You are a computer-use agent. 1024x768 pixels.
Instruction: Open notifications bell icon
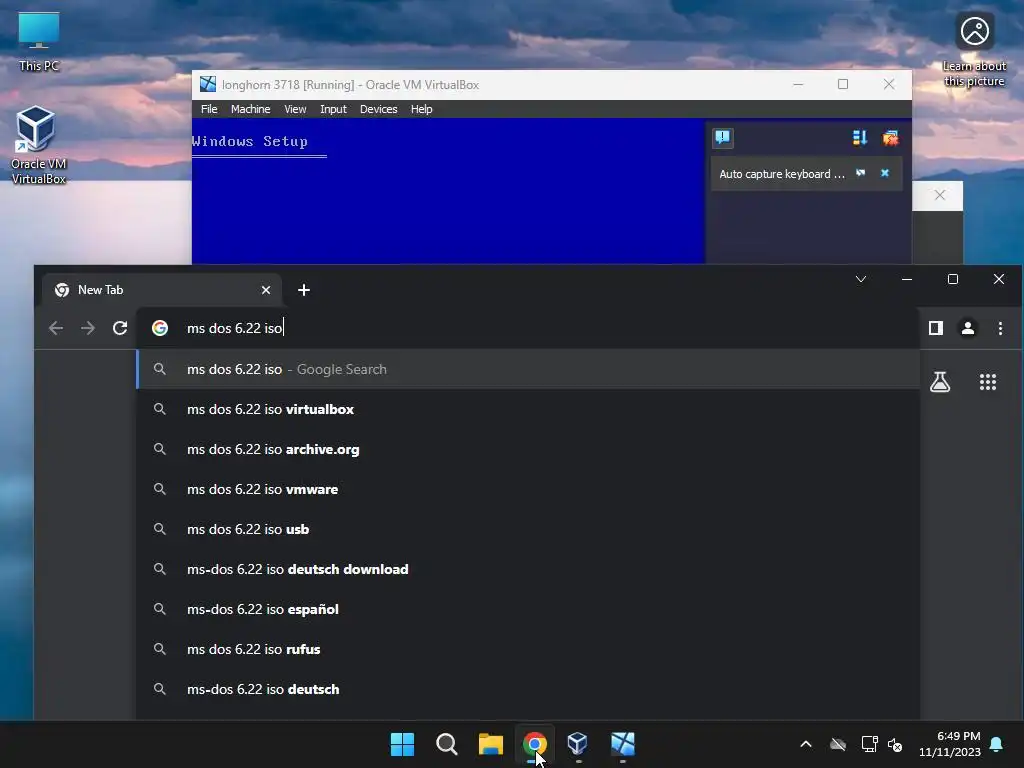point(996,744)
